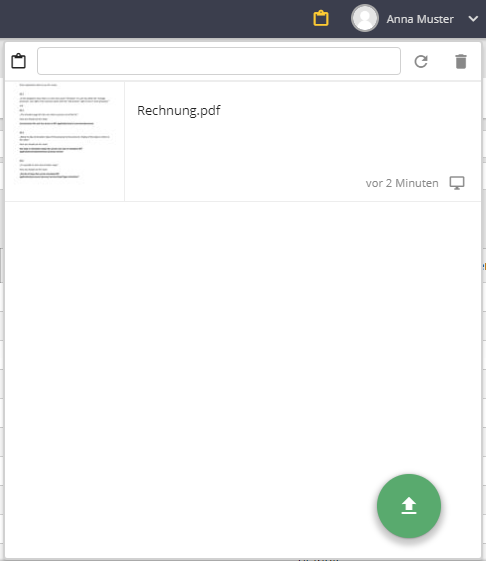Screen dimensions: 486x561
Task: Click the white upload arrow symbol
Action: [409, 506]
